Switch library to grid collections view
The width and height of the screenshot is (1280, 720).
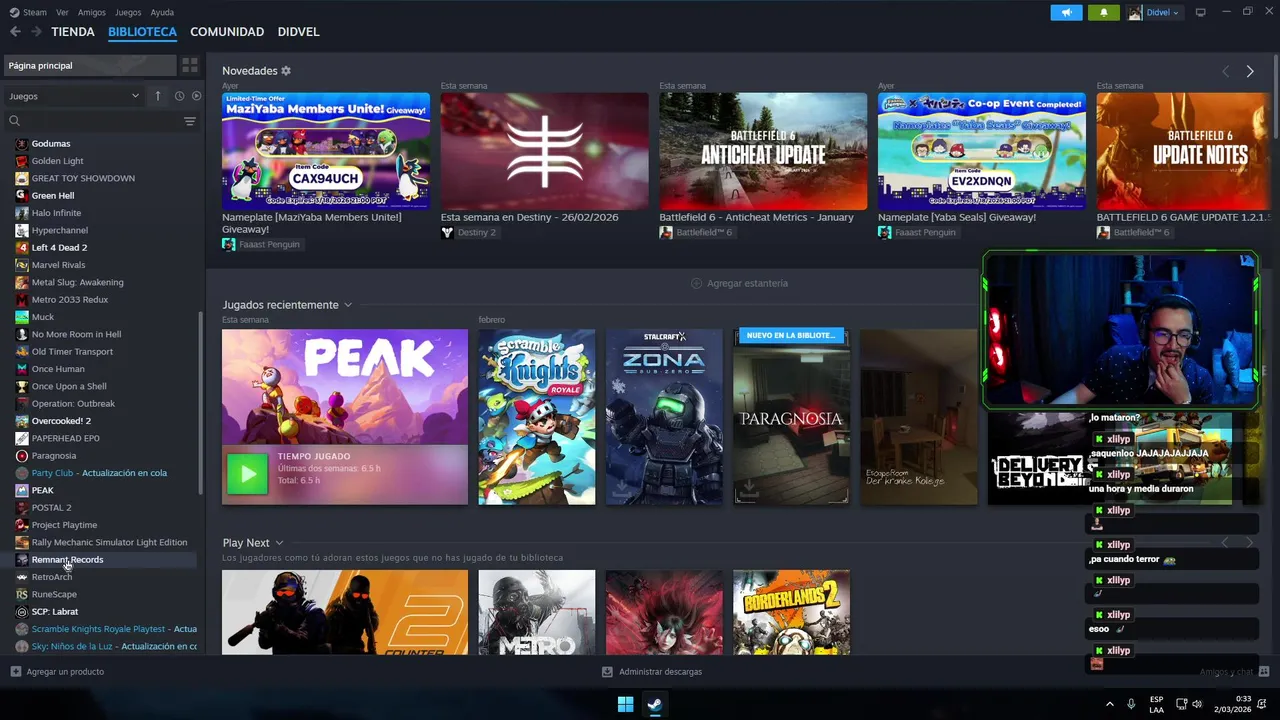[190, 65]
